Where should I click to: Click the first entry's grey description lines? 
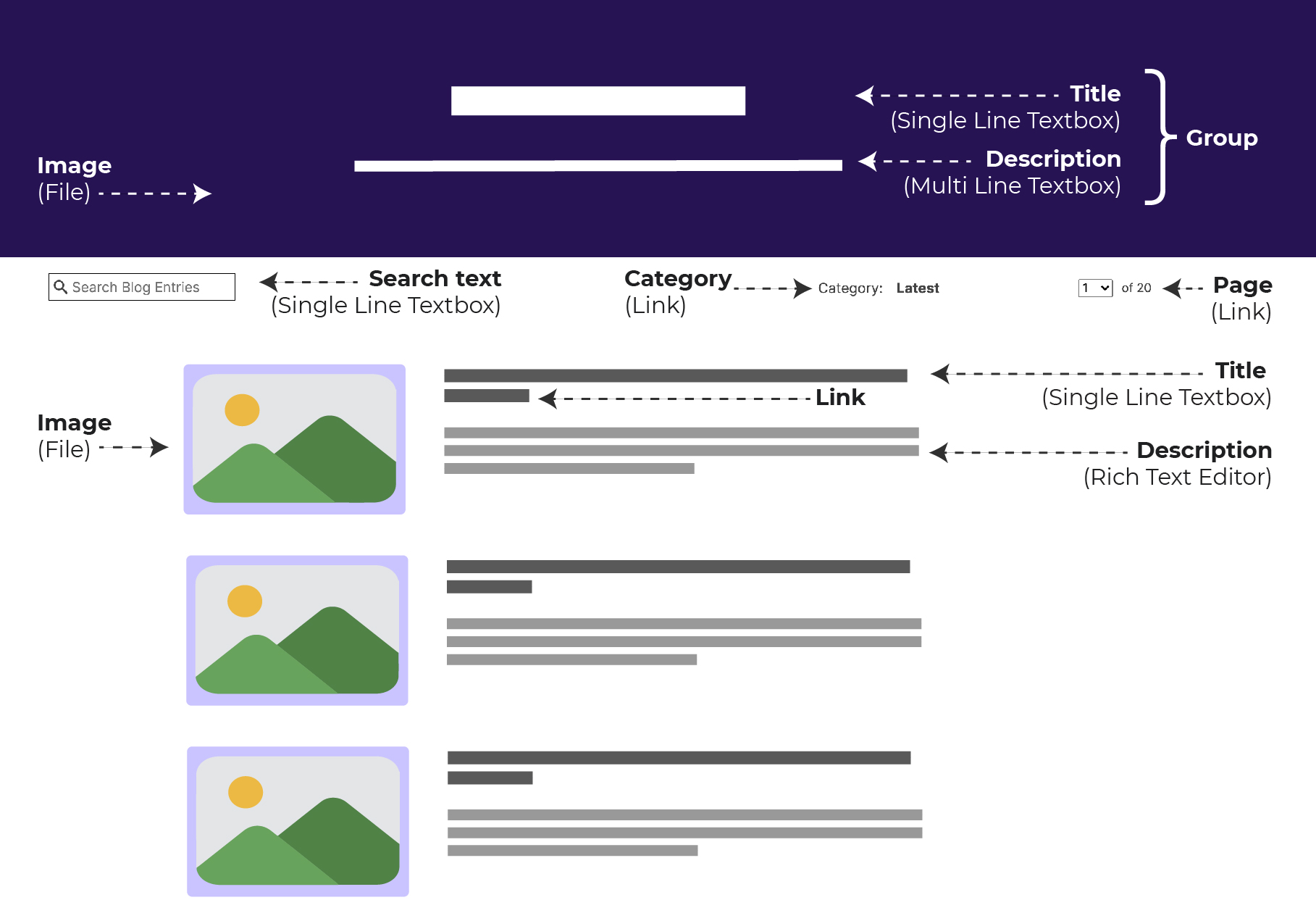tap(682, 451)
